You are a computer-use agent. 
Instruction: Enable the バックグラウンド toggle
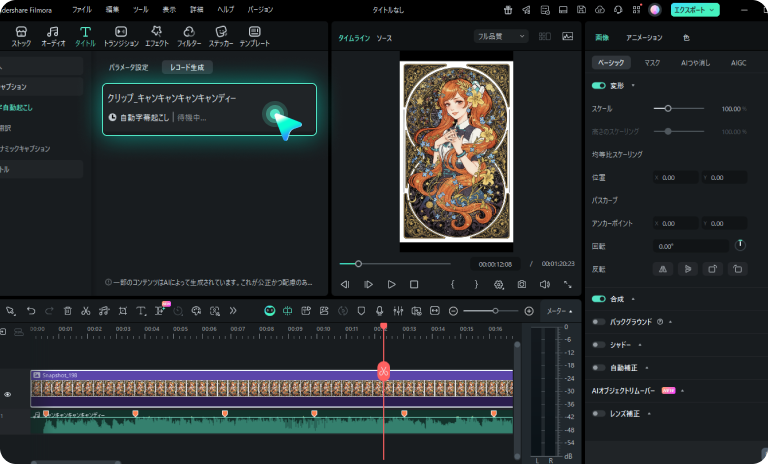point(599,322)
